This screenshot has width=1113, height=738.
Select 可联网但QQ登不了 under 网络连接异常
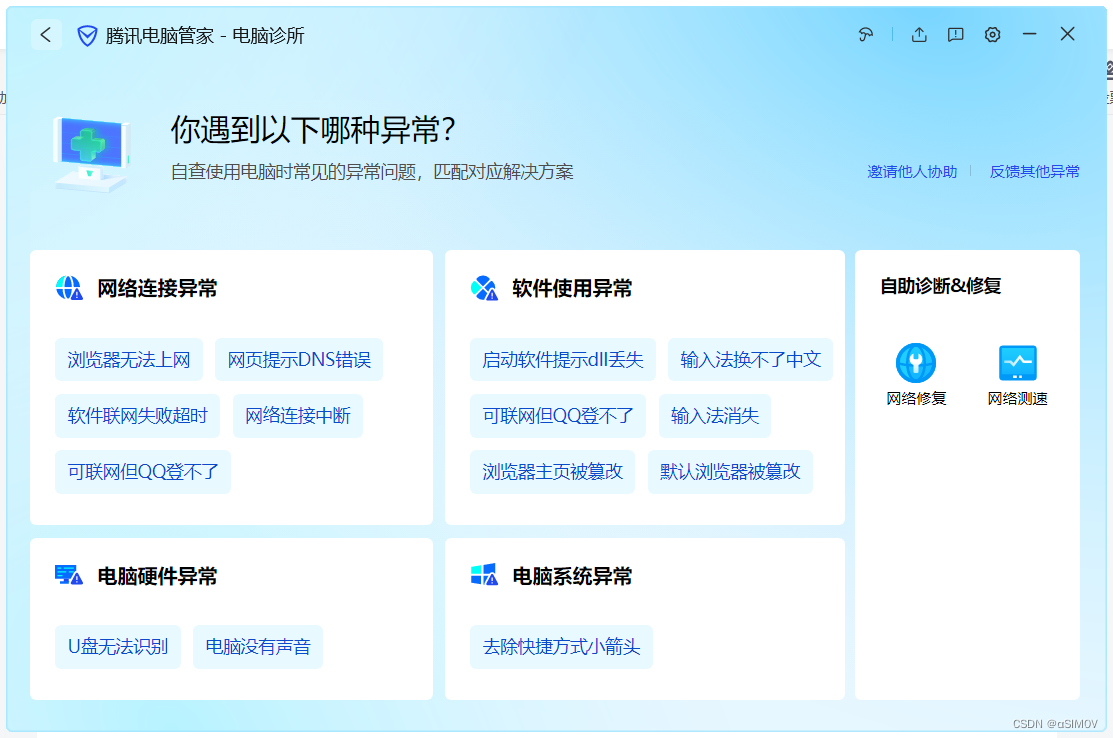(143, 472)
